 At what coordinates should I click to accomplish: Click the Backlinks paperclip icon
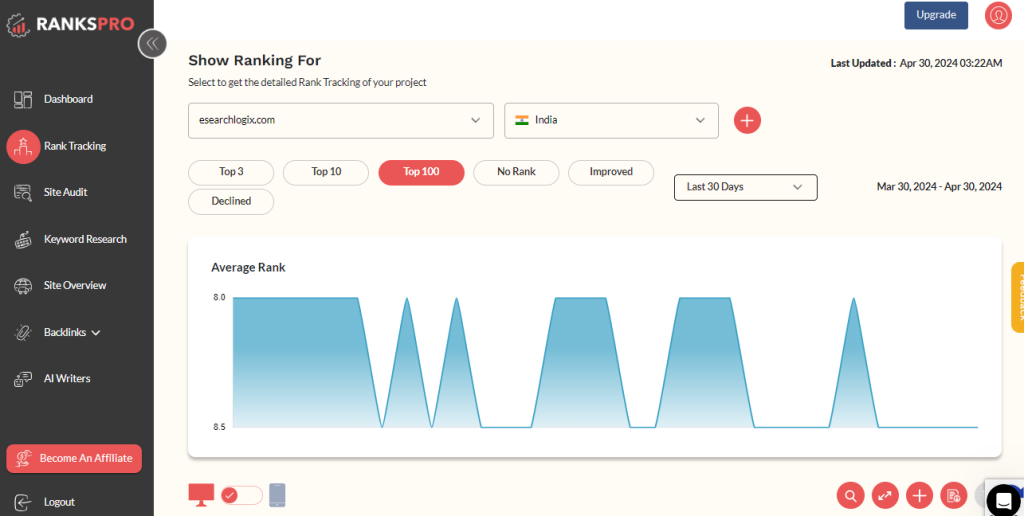pos(23,332)
